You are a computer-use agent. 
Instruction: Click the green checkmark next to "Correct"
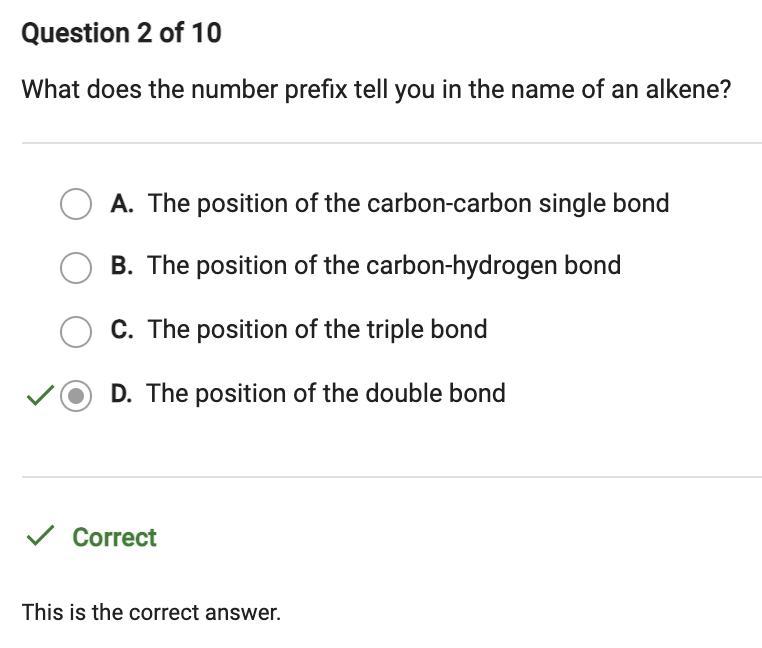point(39,537)
